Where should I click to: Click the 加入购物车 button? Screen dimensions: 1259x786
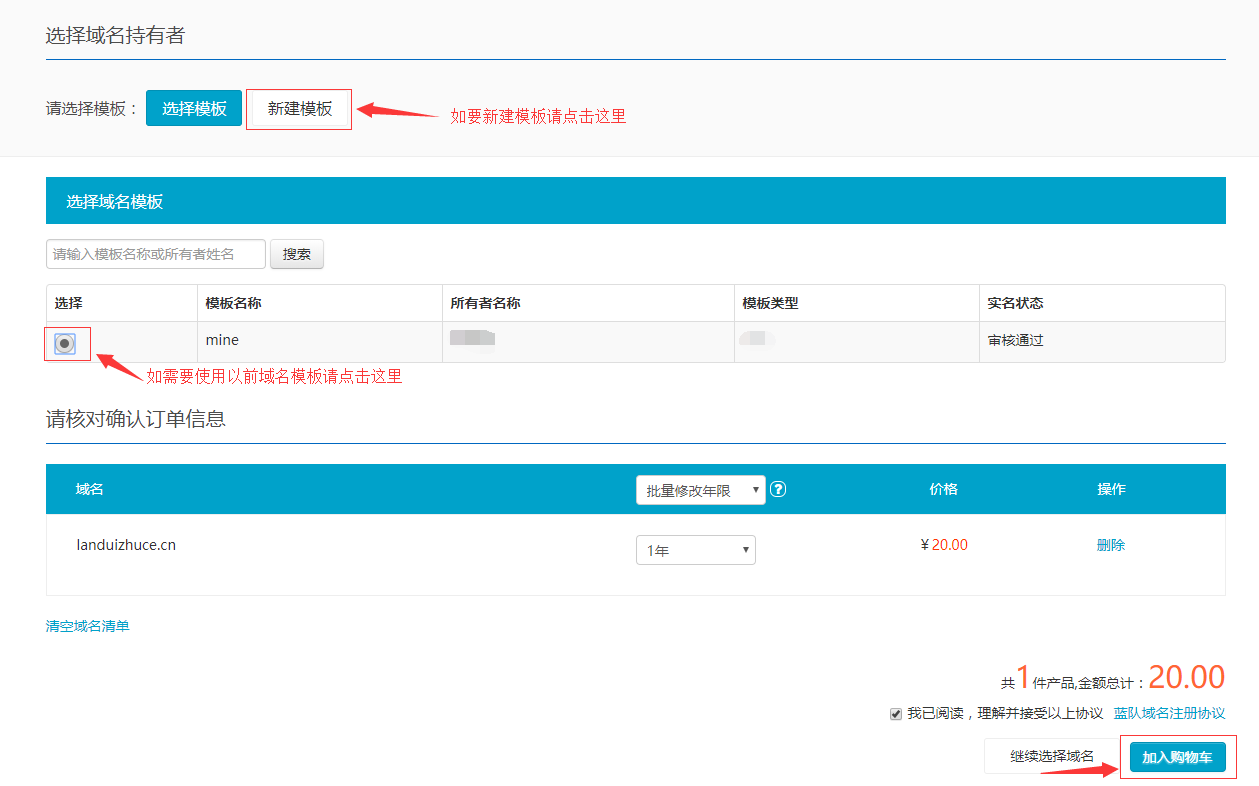tap(1177, 757)
